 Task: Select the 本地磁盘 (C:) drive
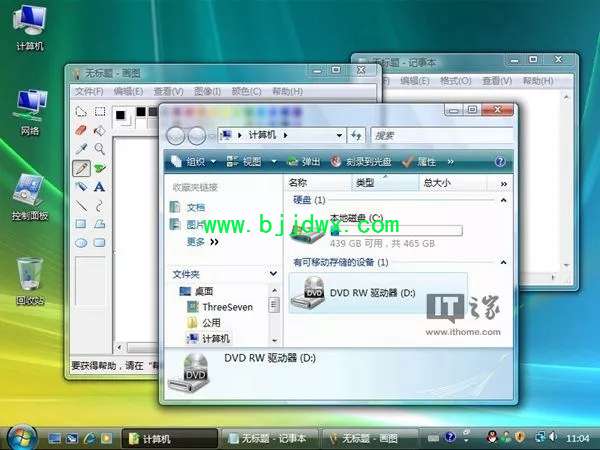(377, 231)
